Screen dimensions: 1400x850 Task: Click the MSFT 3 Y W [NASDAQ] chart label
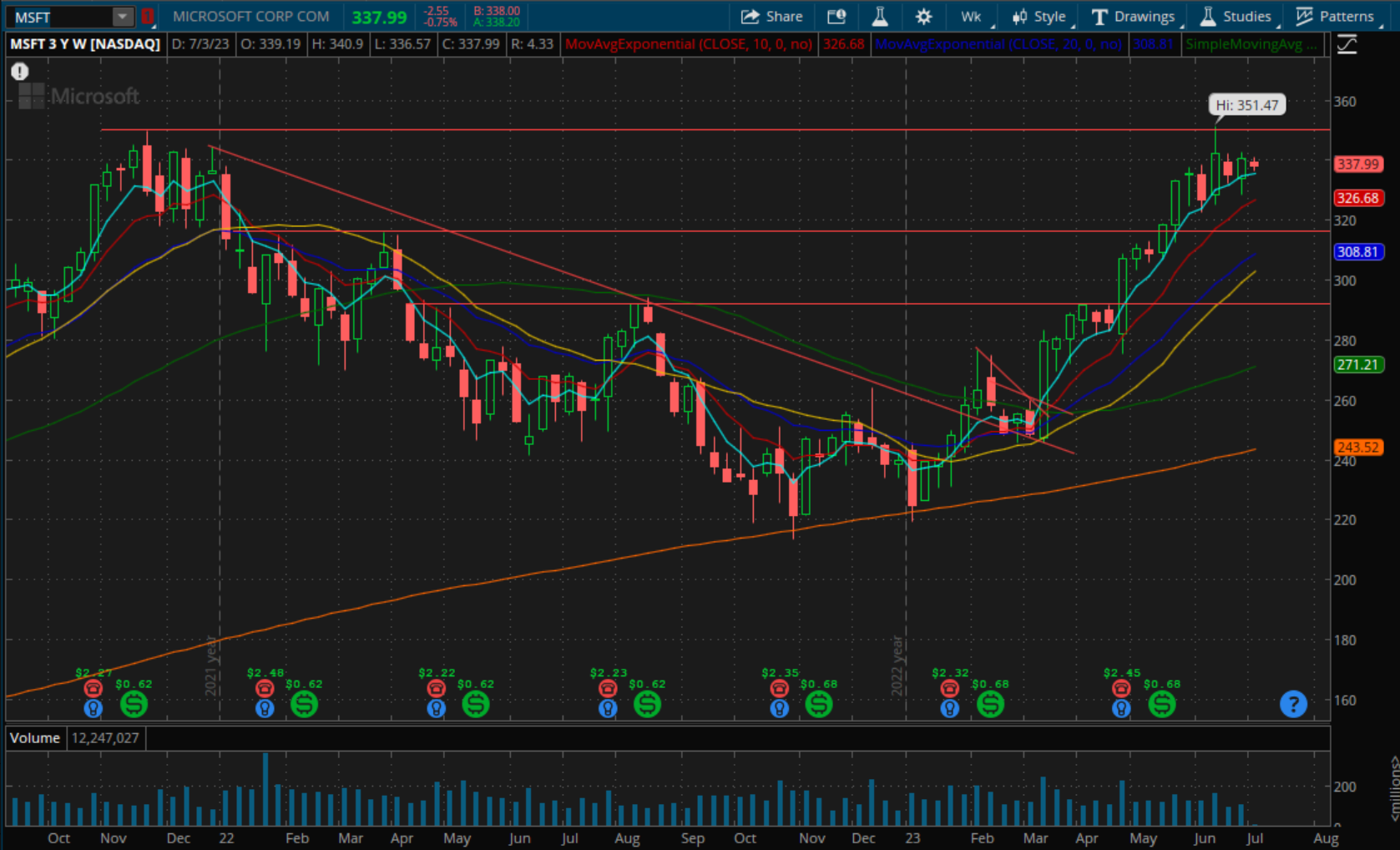[x=85, y=44]
